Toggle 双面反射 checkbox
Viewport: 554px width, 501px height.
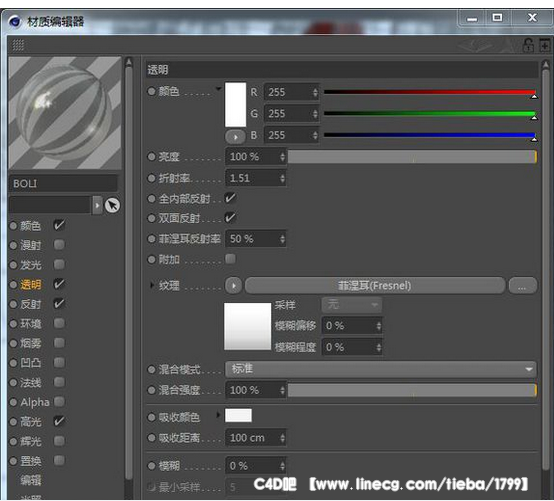(230, 217)
